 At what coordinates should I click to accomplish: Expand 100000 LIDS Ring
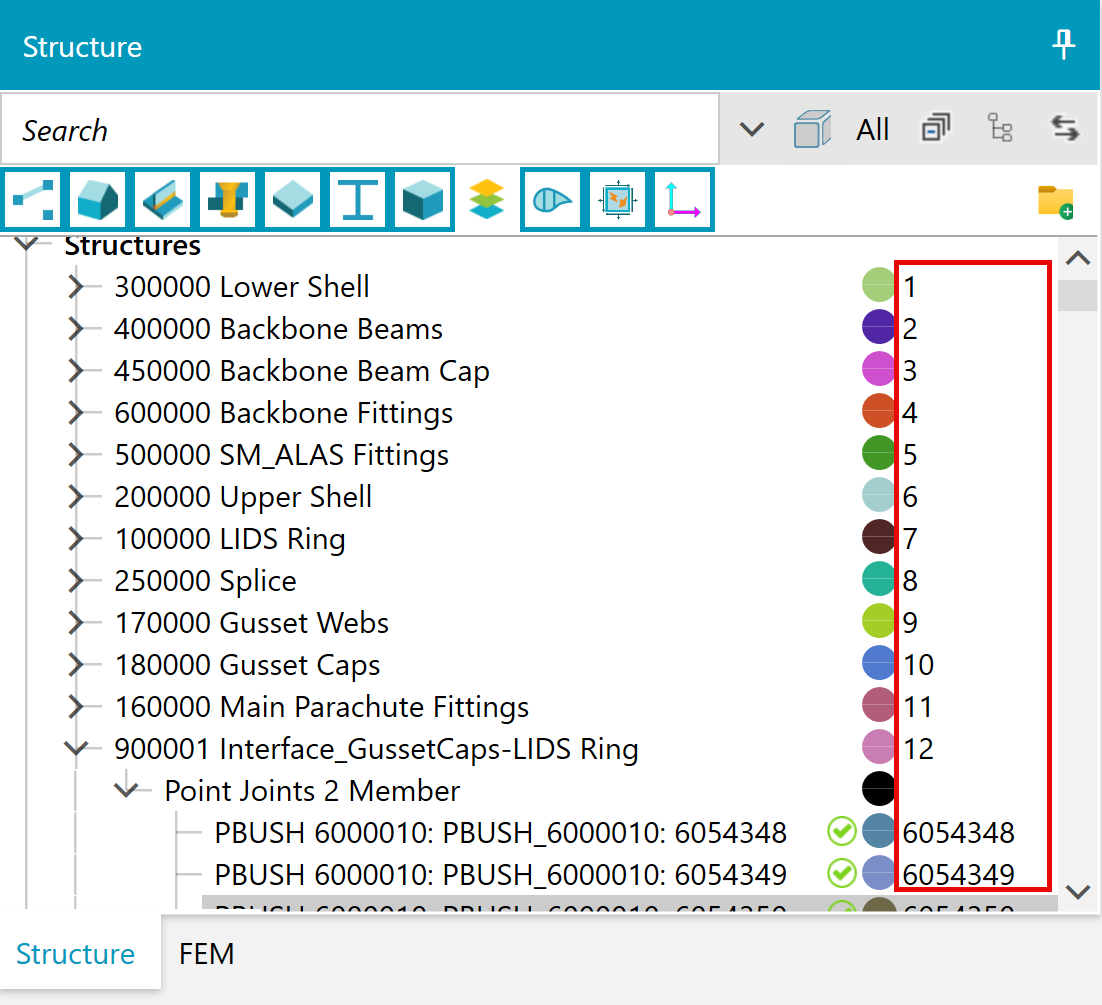(76, 539)
